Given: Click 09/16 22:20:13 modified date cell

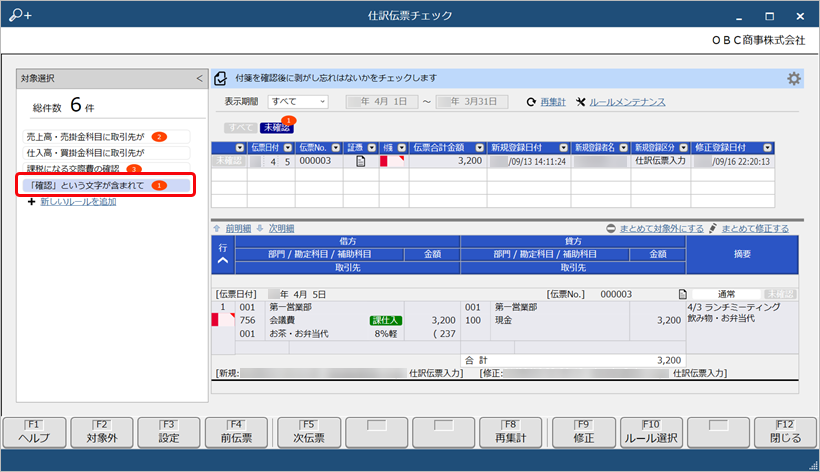Looking at the screenshot, I should pyautogui.click(x=732, y=162).
